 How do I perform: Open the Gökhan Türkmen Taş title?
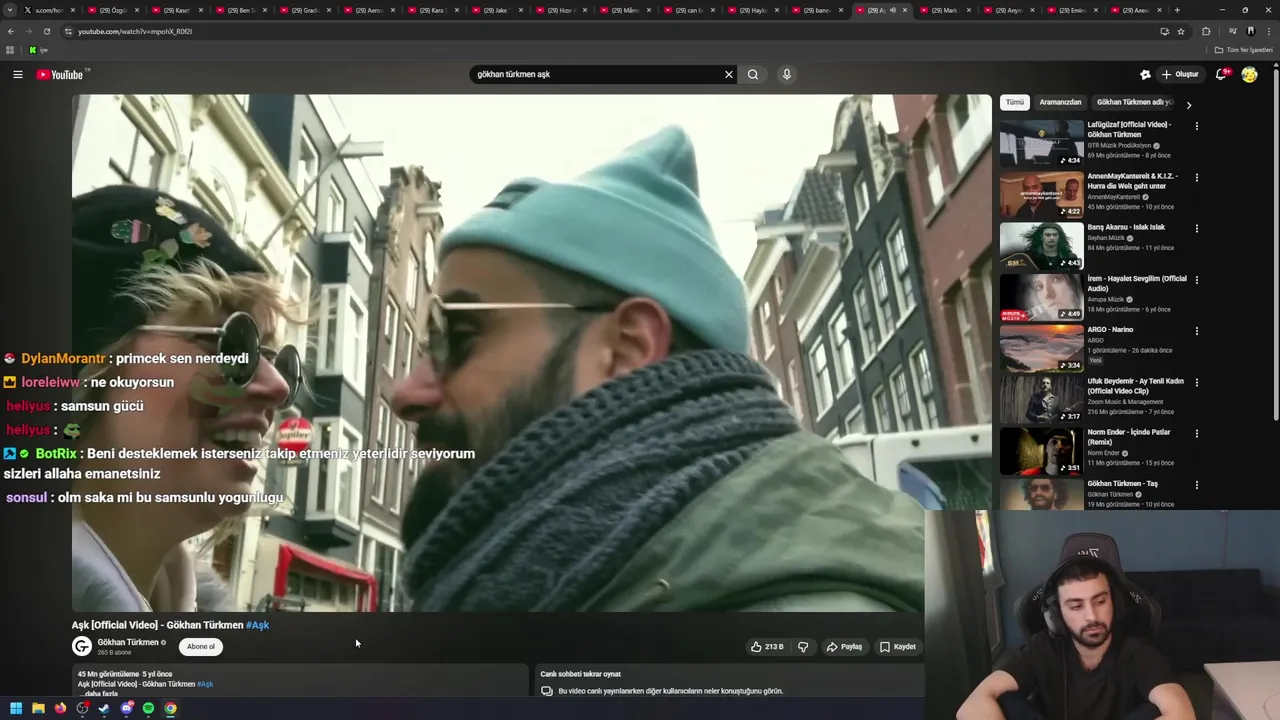tap(1122, 484)
